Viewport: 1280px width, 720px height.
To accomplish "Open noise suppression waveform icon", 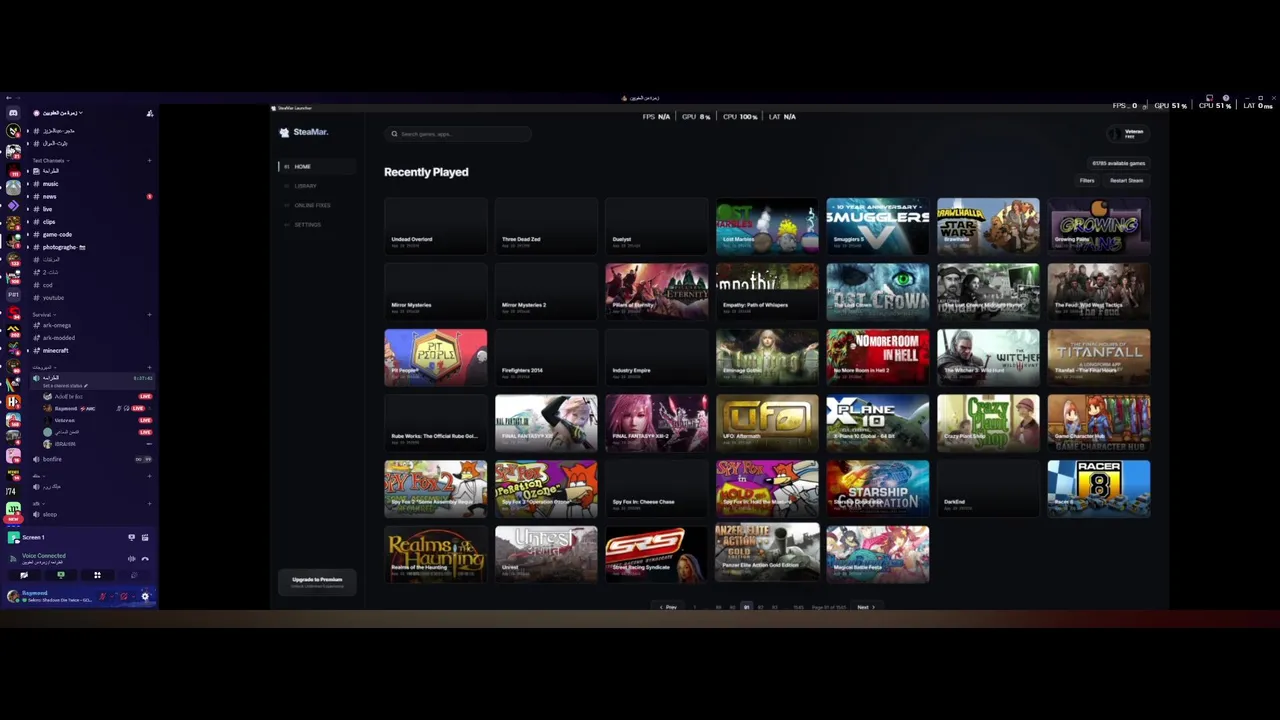I will click(131, 559).
